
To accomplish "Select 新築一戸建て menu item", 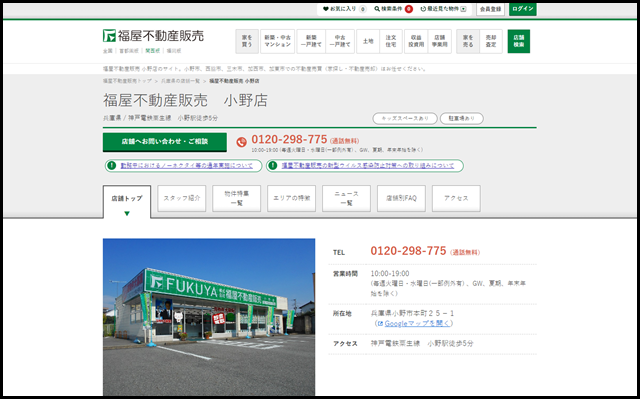I will point(311,41).
